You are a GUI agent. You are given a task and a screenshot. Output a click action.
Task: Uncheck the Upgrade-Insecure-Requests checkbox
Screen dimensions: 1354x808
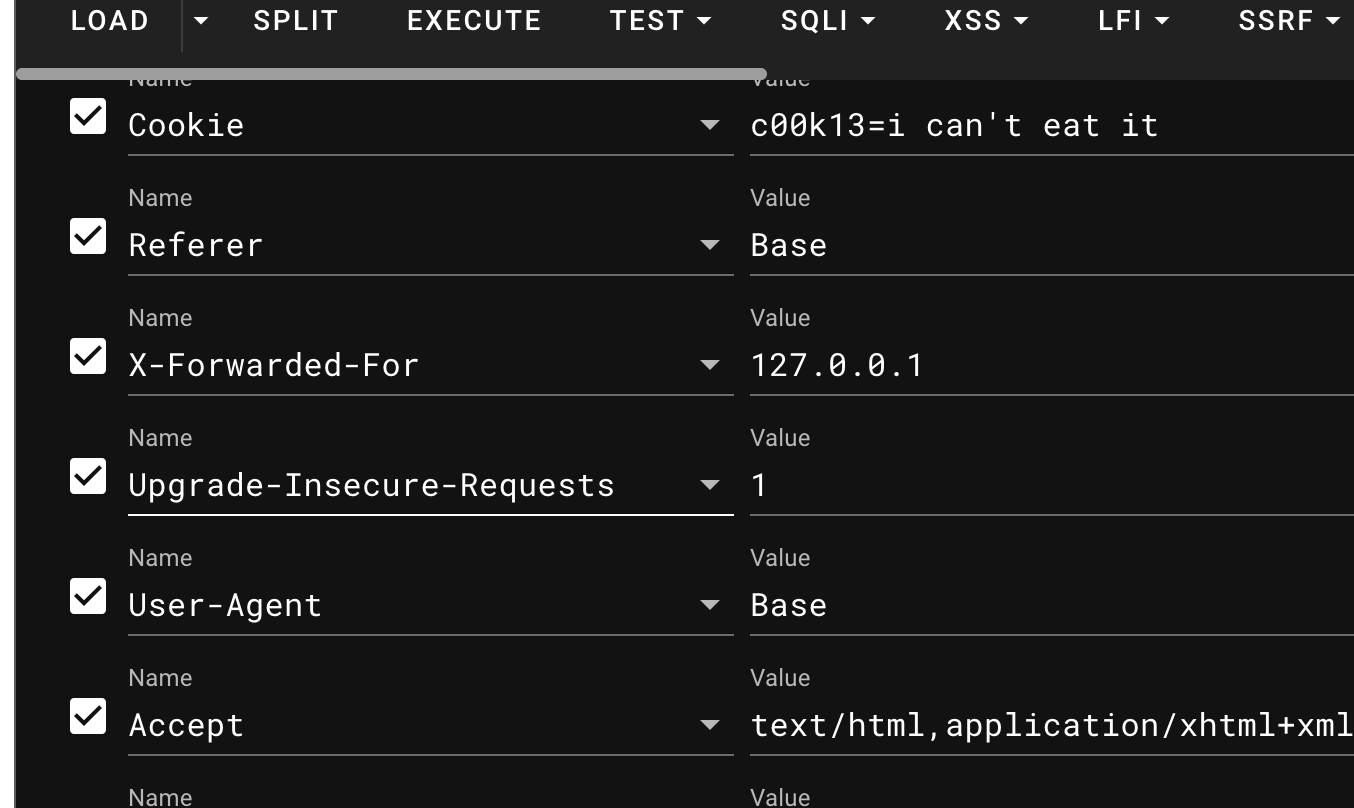coord(88,477)
